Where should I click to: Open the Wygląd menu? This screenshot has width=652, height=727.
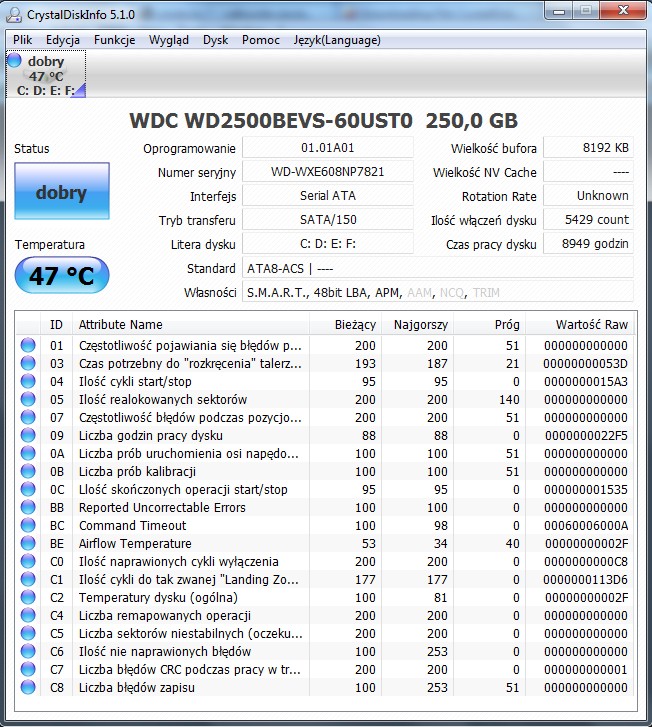(x=169, y=40)
